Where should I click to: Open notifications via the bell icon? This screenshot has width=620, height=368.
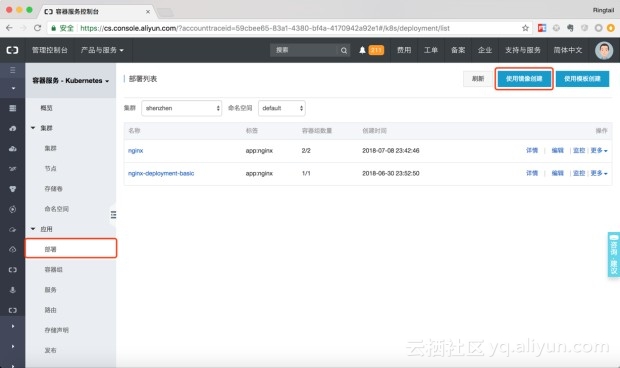pyautogui.click(x=362, y=50)
